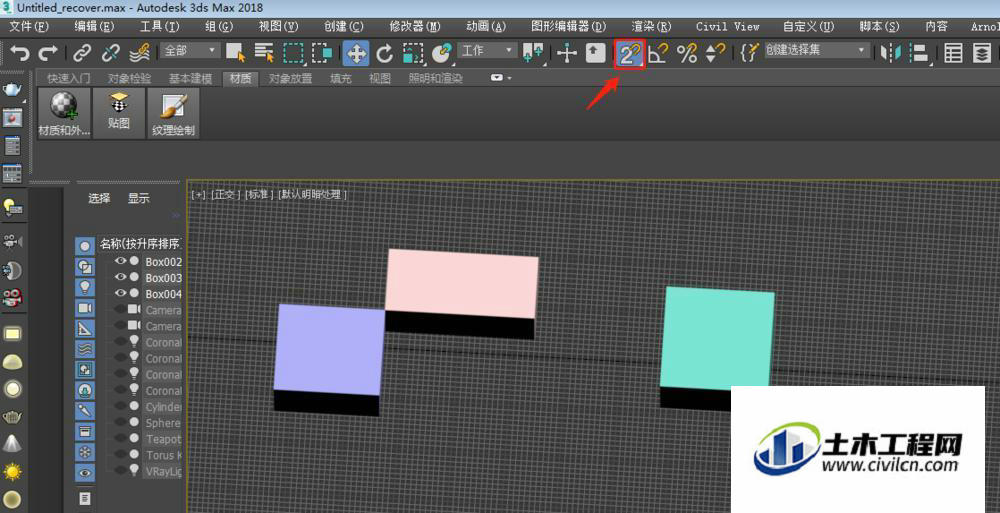The width and height of the screenshot is (1000, 513).
Task: Open the 选择 menu in Scene Explorer
Action: tap(99, 198)
